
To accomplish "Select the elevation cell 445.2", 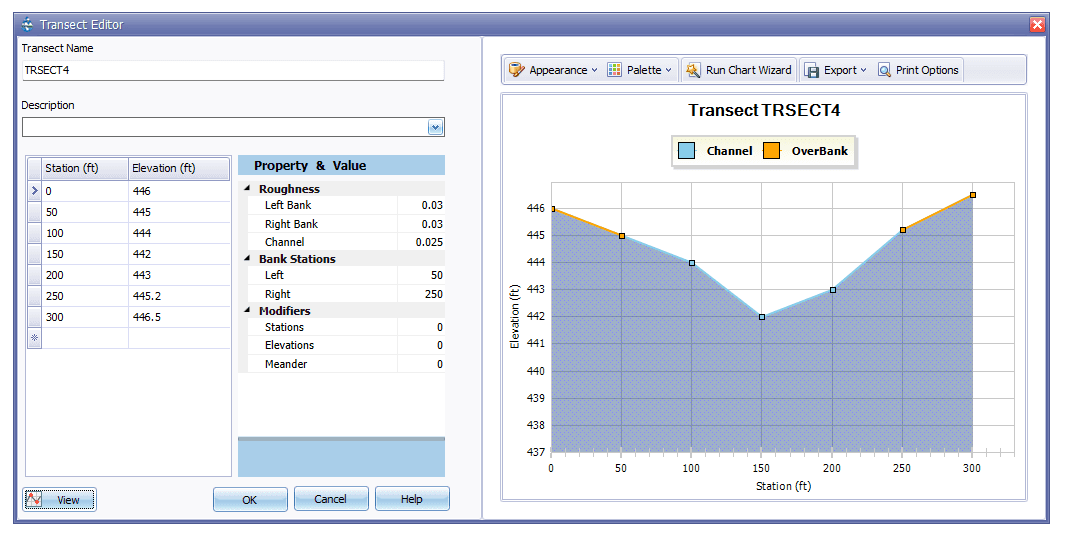I will click(179, 296).
